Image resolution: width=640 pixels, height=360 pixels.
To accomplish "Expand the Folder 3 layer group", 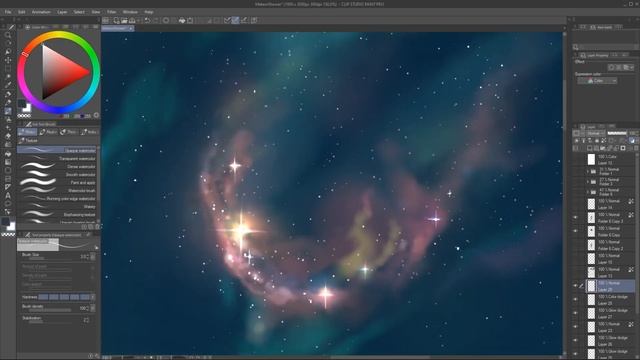I will (x=588, y=181).
